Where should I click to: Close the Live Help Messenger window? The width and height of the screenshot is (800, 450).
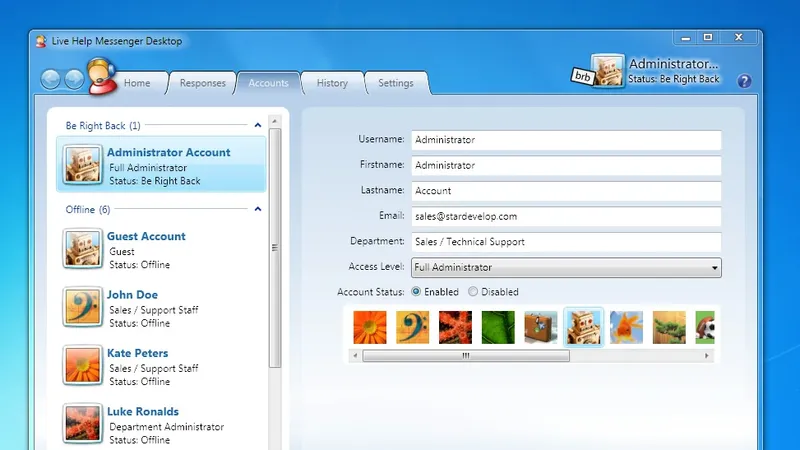(739, 38)
